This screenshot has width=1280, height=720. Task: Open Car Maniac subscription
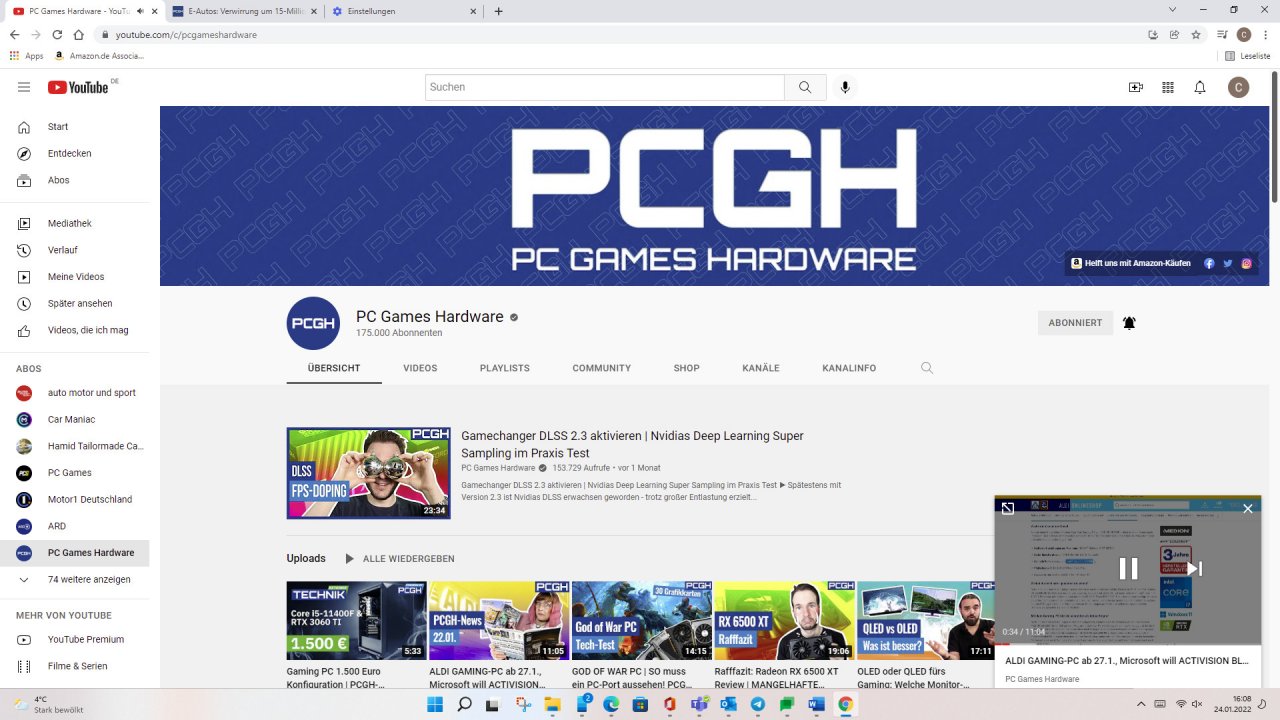pyautogui.click(x=75, y=419)
